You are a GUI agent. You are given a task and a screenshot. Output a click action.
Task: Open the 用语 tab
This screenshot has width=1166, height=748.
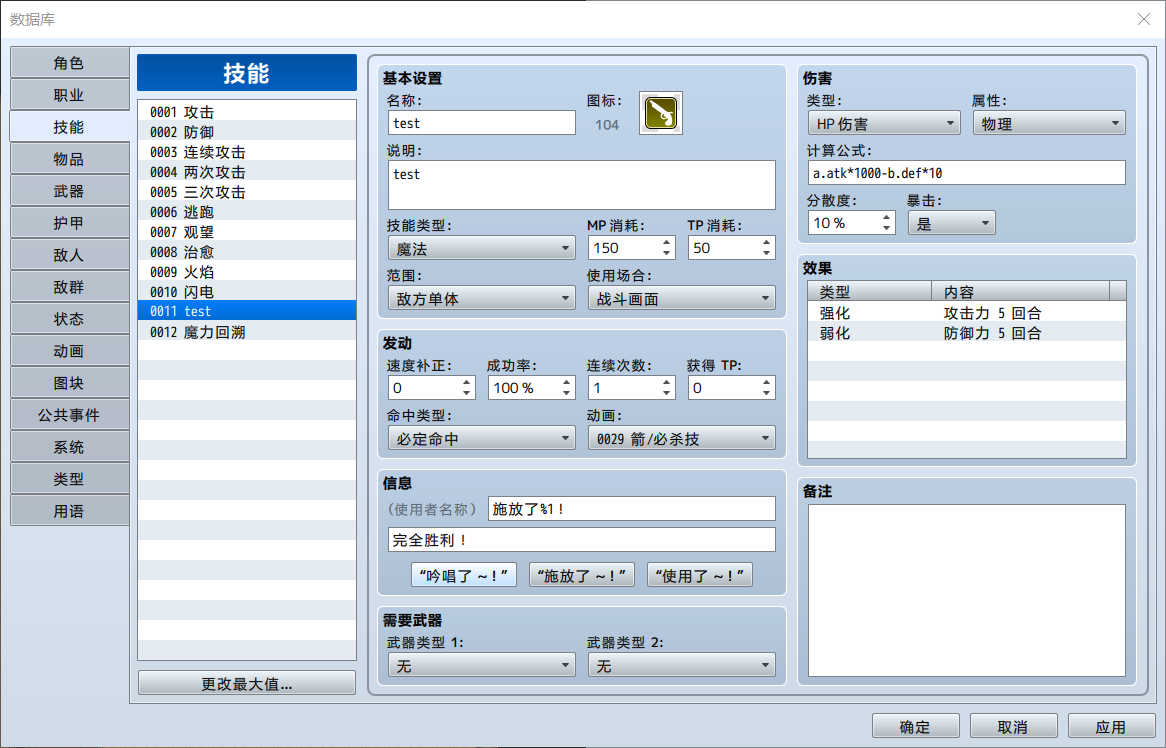click(x=69, y=511)
